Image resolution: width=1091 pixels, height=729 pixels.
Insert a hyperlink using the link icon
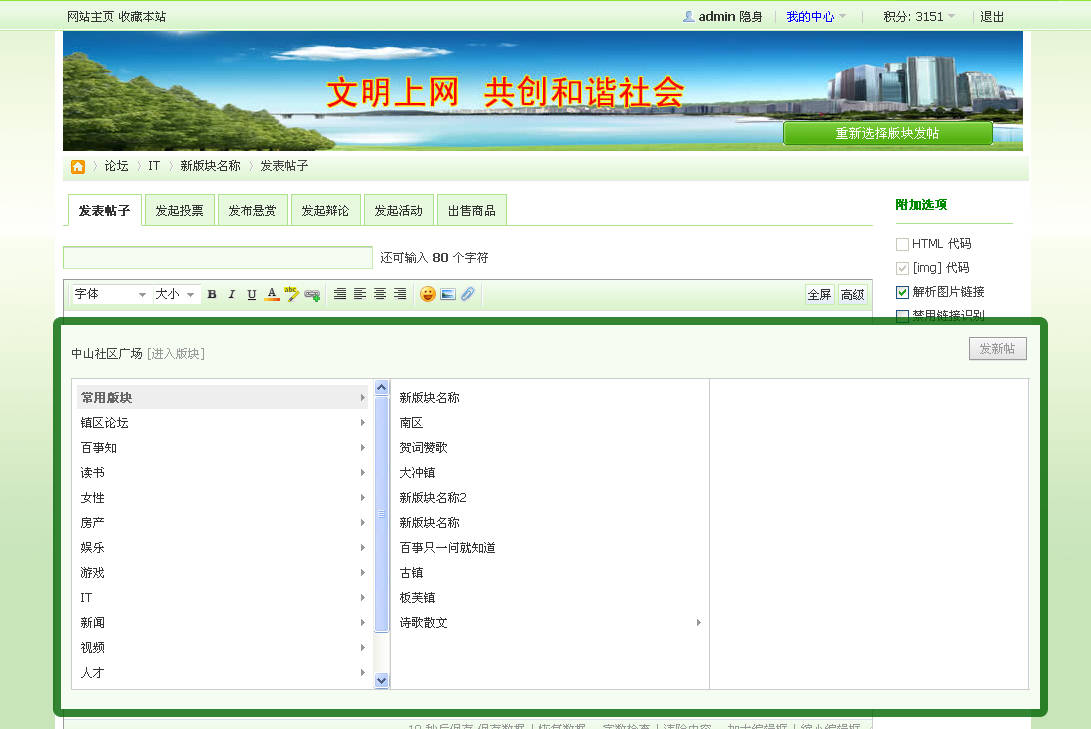coord(311,293)
